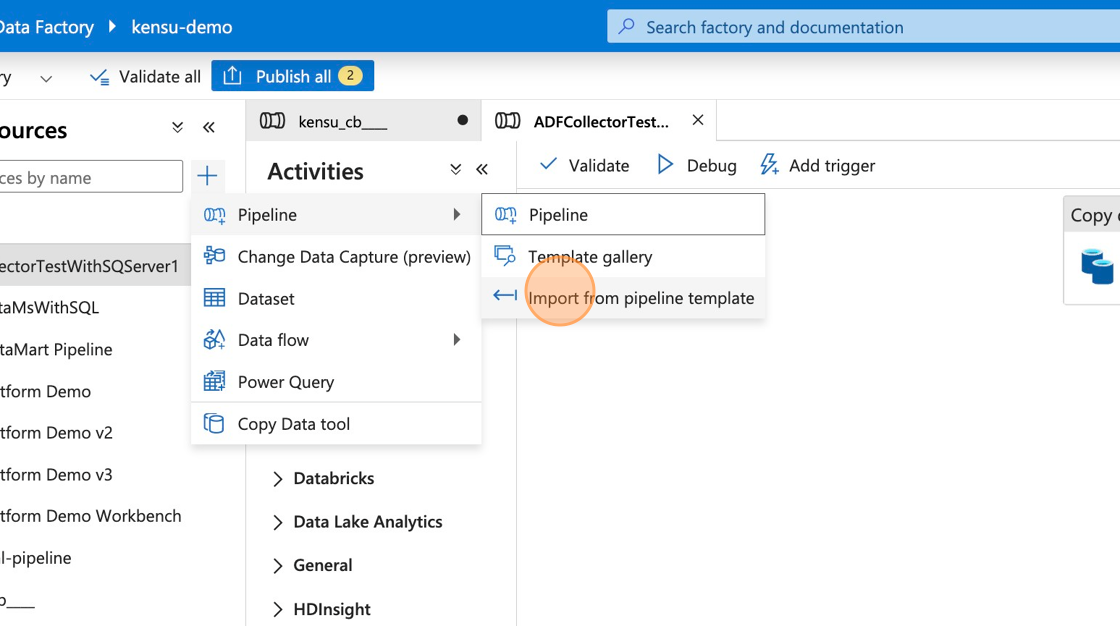Collapse the Activities panel with double chevron

(x=482, y=169)
